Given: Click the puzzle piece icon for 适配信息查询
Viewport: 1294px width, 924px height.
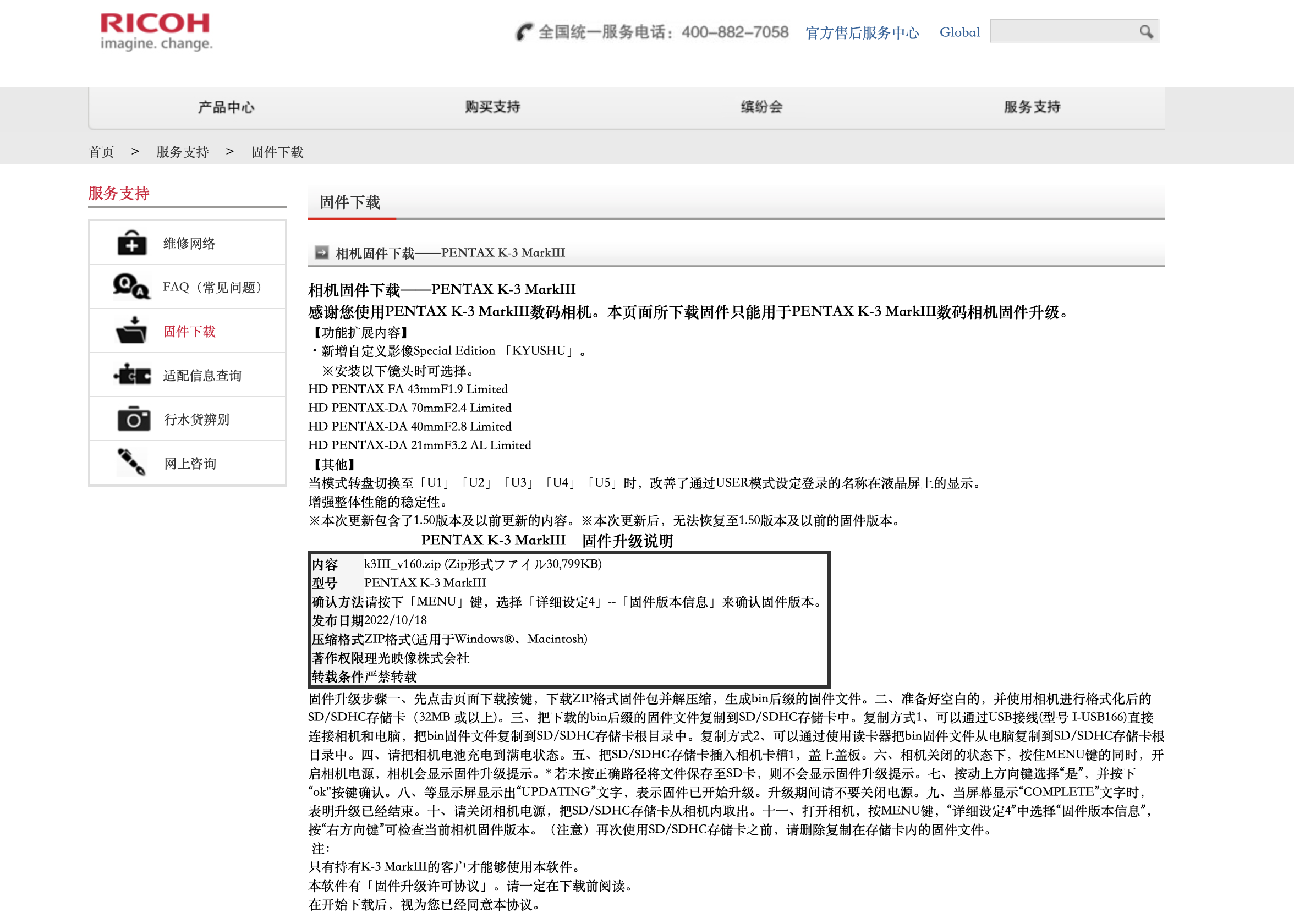Looking at the screenshot, I should click(132, 375).
